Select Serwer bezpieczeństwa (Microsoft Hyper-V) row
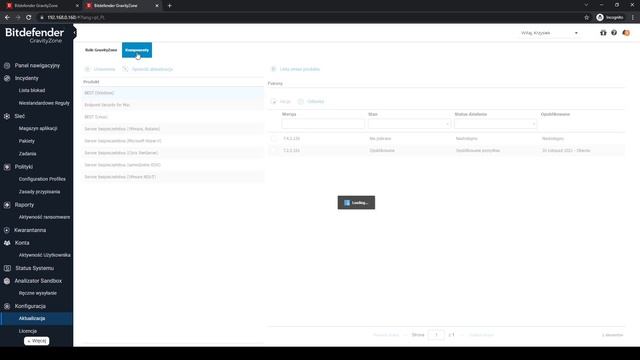The width and height of the screenshot is (640, 360). [x=173, y=141]
